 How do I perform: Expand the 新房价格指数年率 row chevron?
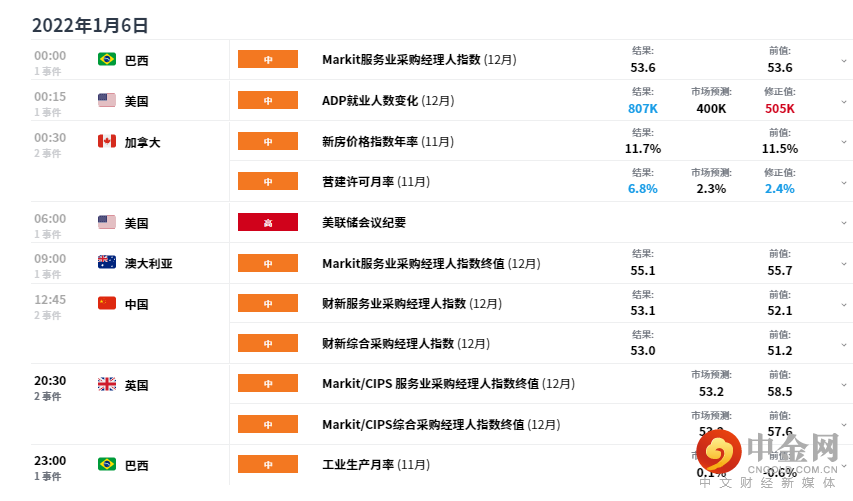coord(844,142)
